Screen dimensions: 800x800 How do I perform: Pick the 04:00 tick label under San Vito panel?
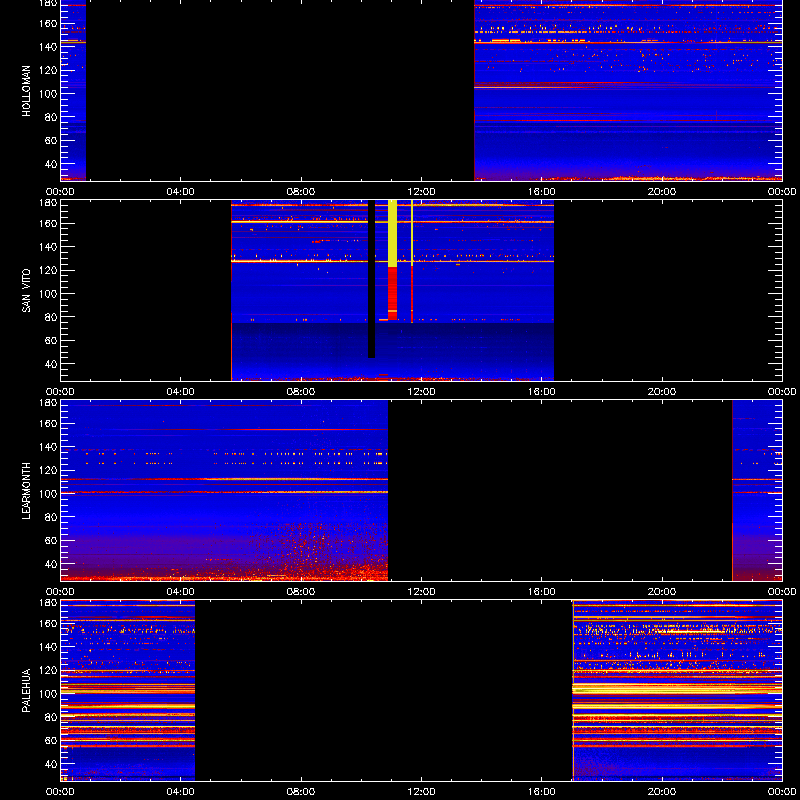(181, 392)
